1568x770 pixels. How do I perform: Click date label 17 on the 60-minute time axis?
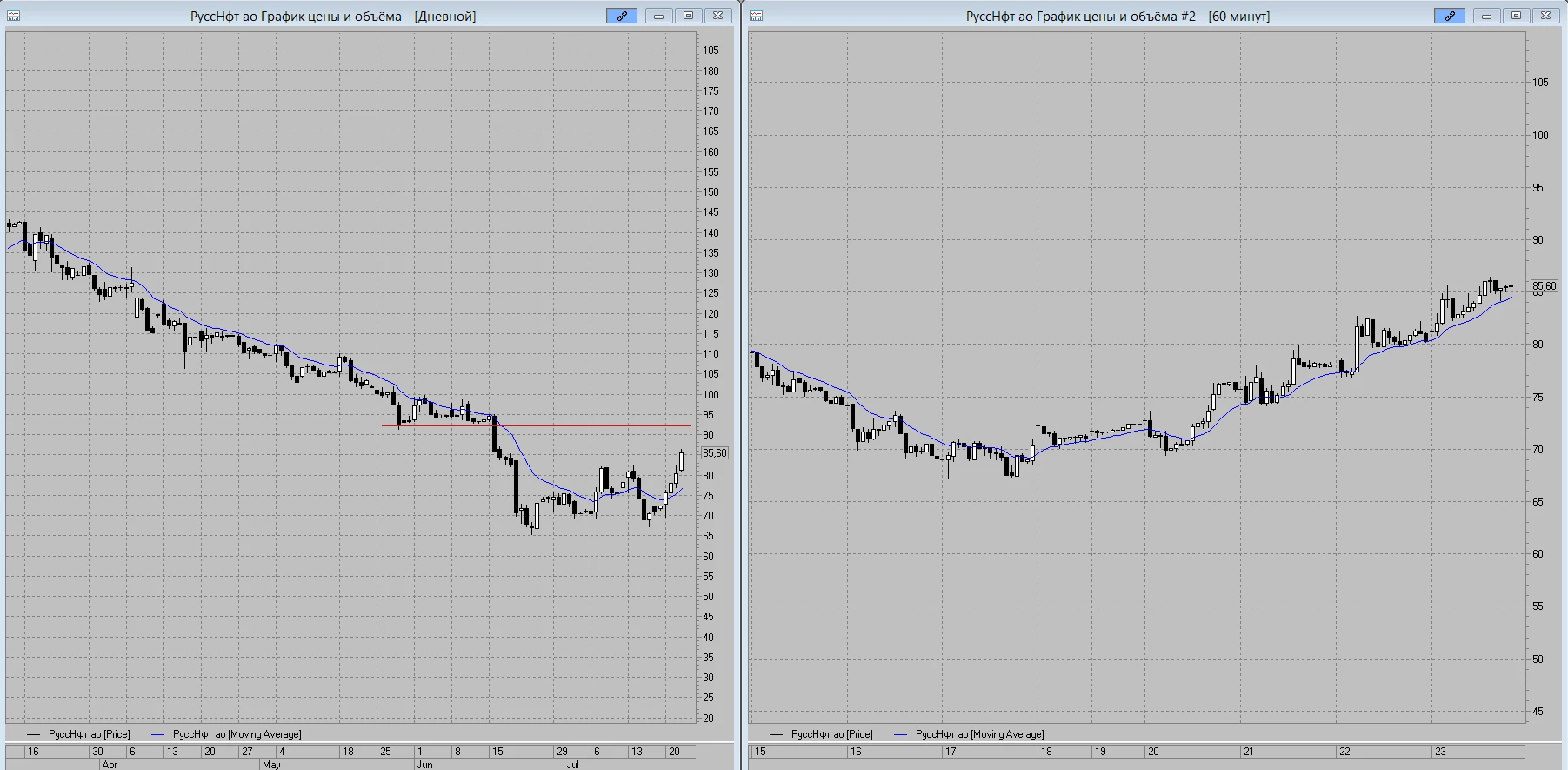[951, 752]
